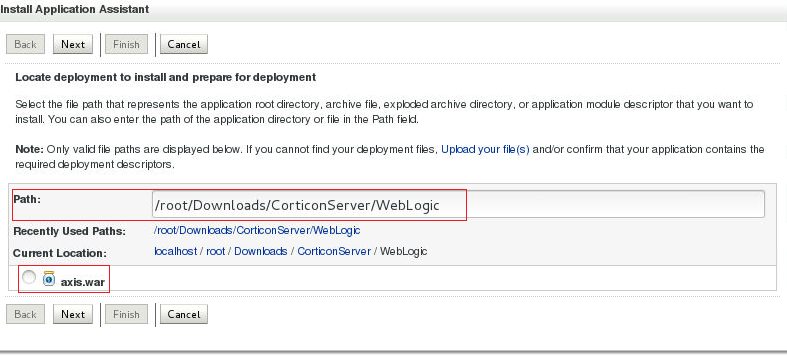Click the top Cancel button
Viewport: 787px width, 360px height.
(184, 44)
